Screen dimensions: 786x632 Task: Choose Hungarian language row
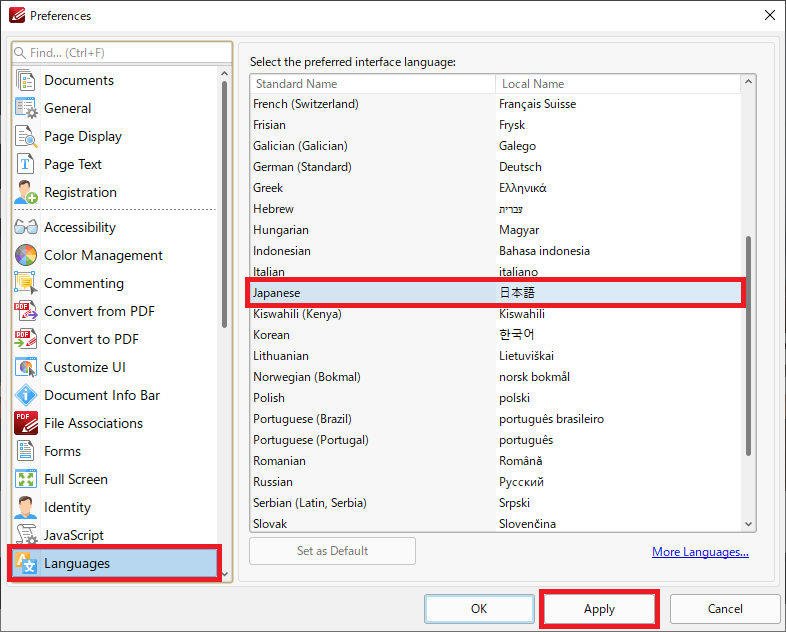tap(495, 230)
